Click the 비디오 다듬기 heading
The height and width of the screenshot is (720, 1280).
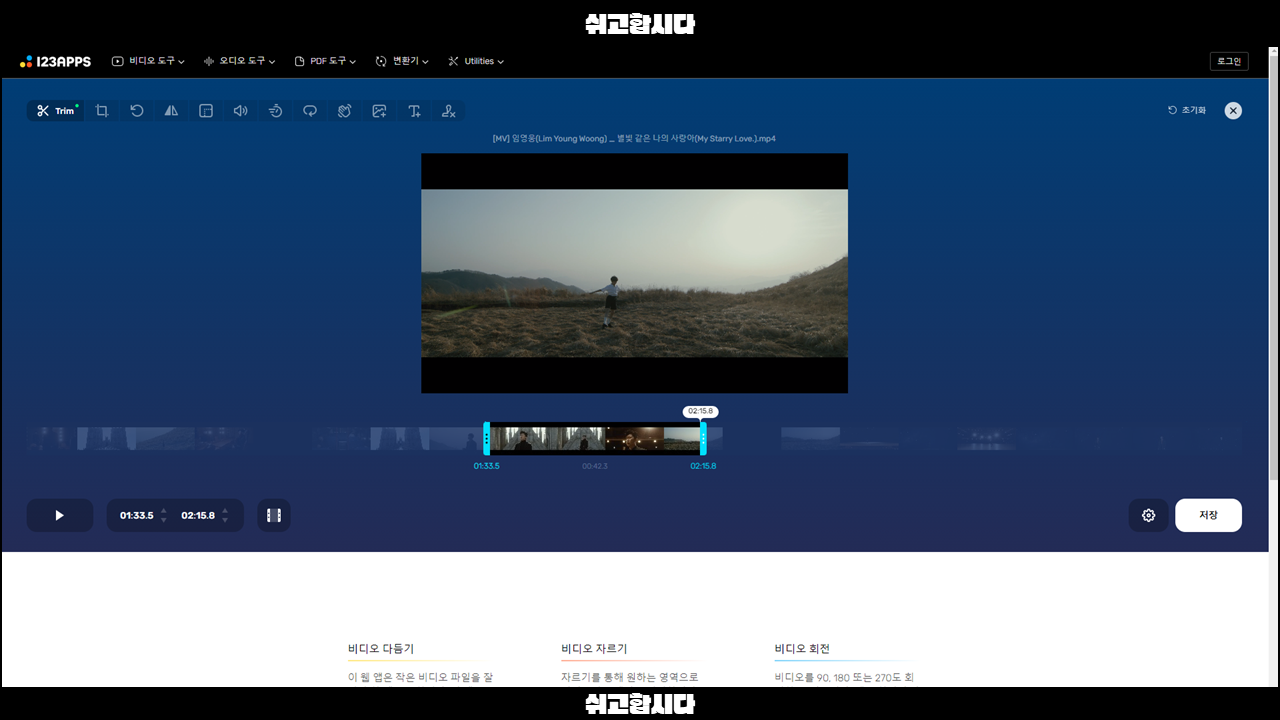coord(381,649)
